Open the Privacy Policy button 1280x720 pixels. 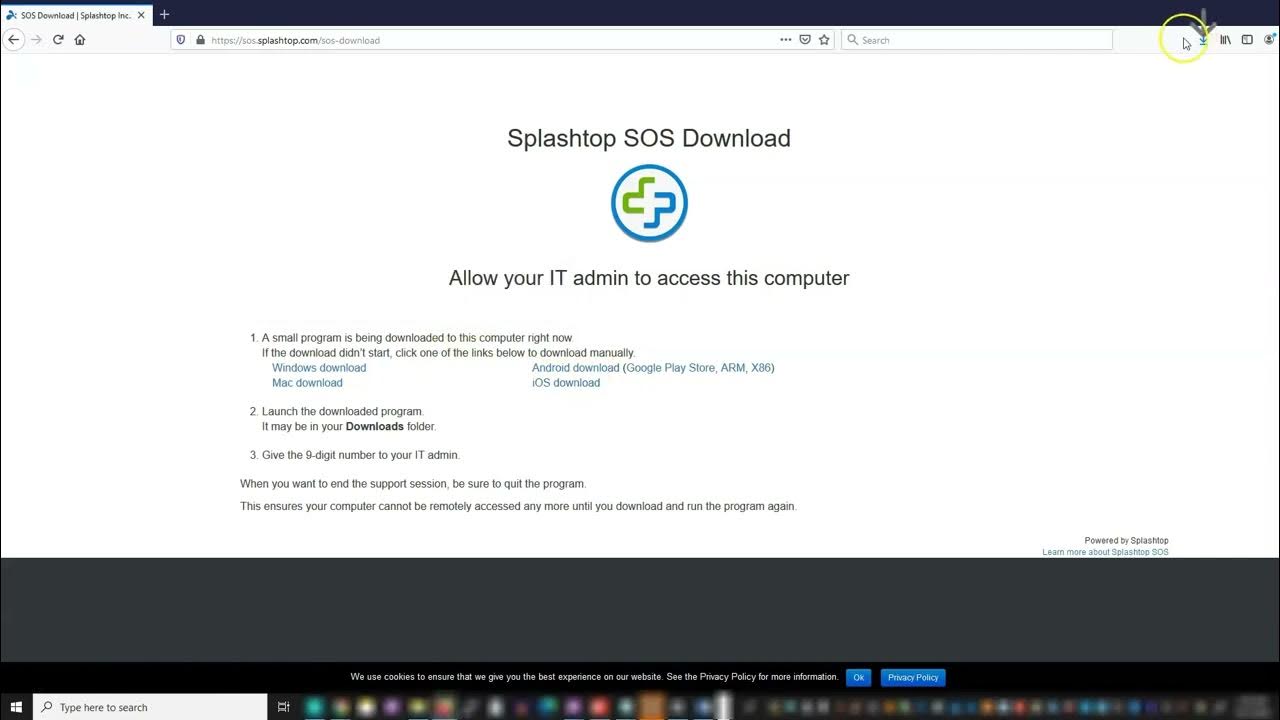point(913,677)
